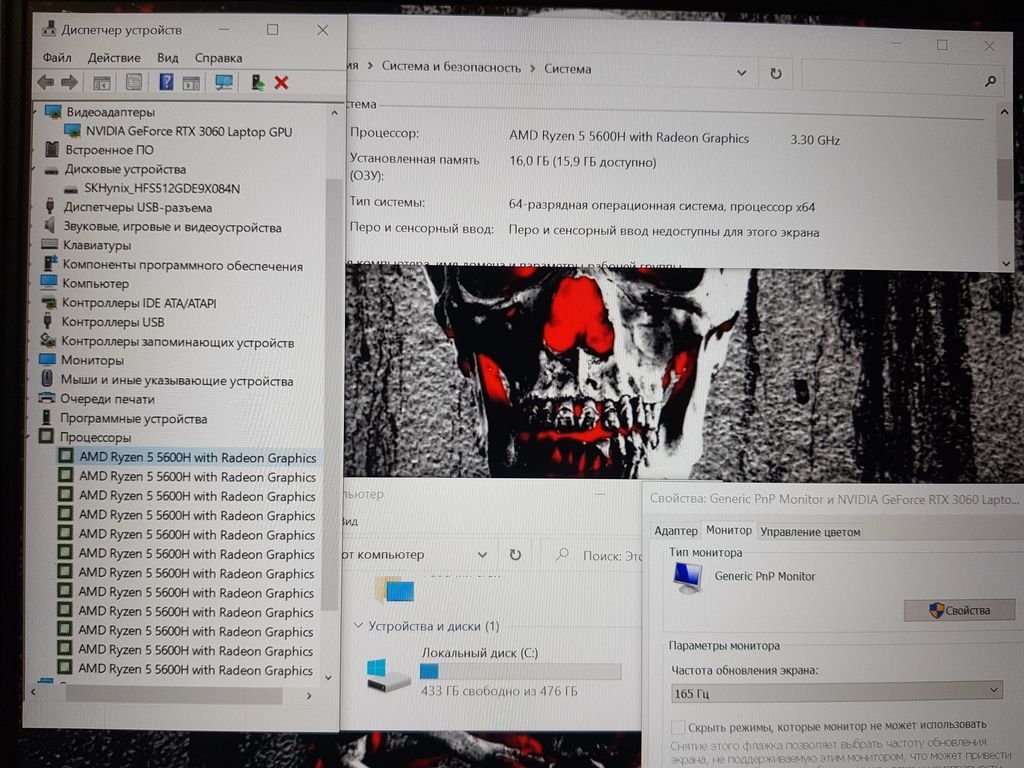Image resolution: width=1024 pixels, height=768 pixels.
Task: Select the Контроллеры USB category
Action: pyautogui.click(x=113, y=322)
